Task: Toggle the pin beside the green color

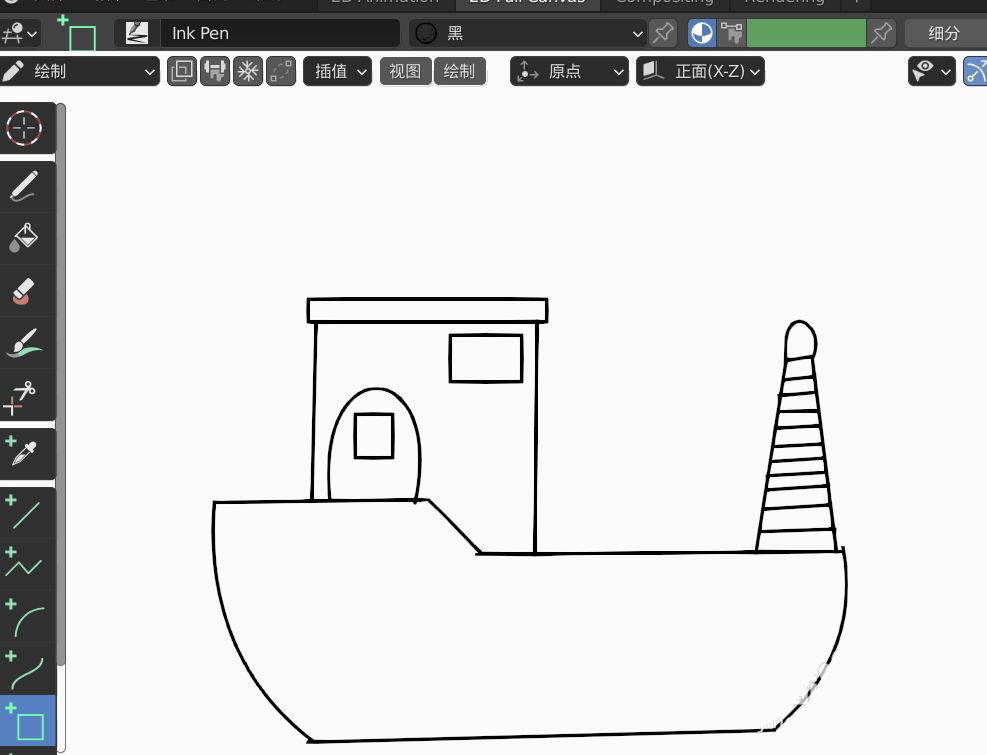Action: coord(881,33)
